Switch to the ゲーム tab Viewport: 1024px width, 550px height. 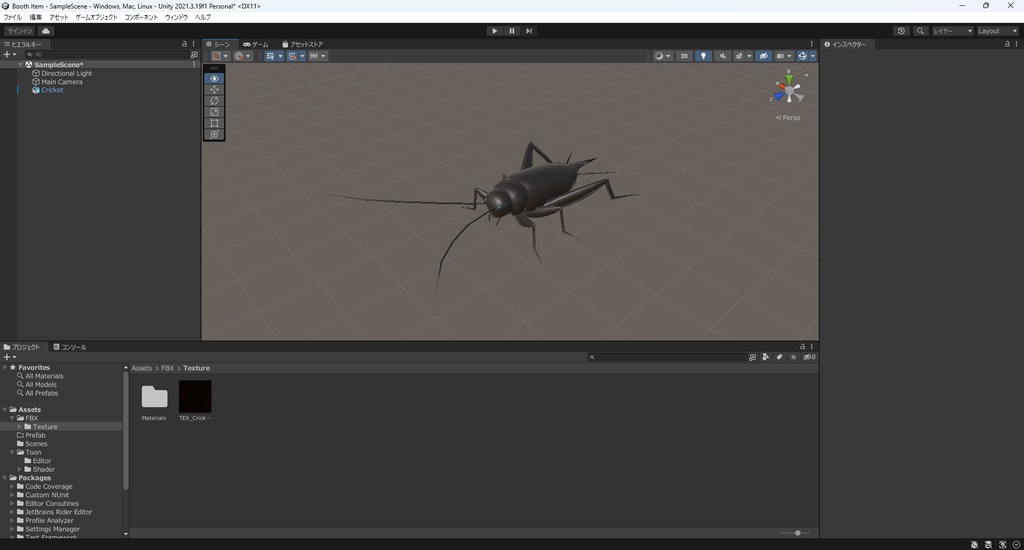coord(256,44)
